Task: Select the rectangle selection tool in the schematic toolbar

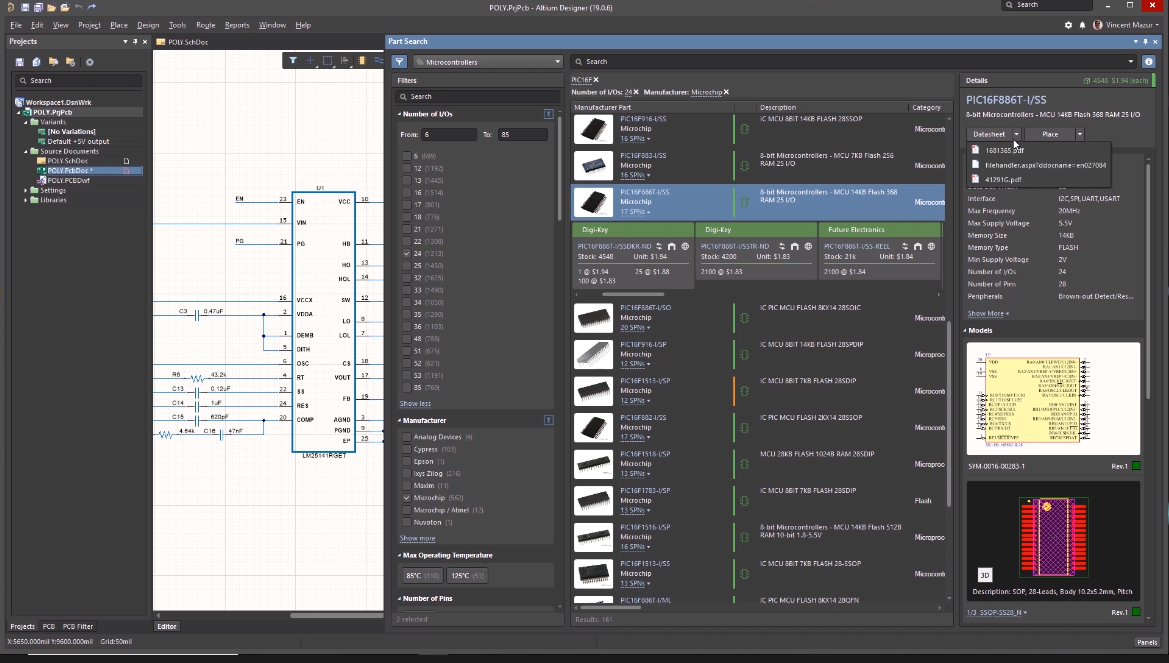Action: click(327, 60)
